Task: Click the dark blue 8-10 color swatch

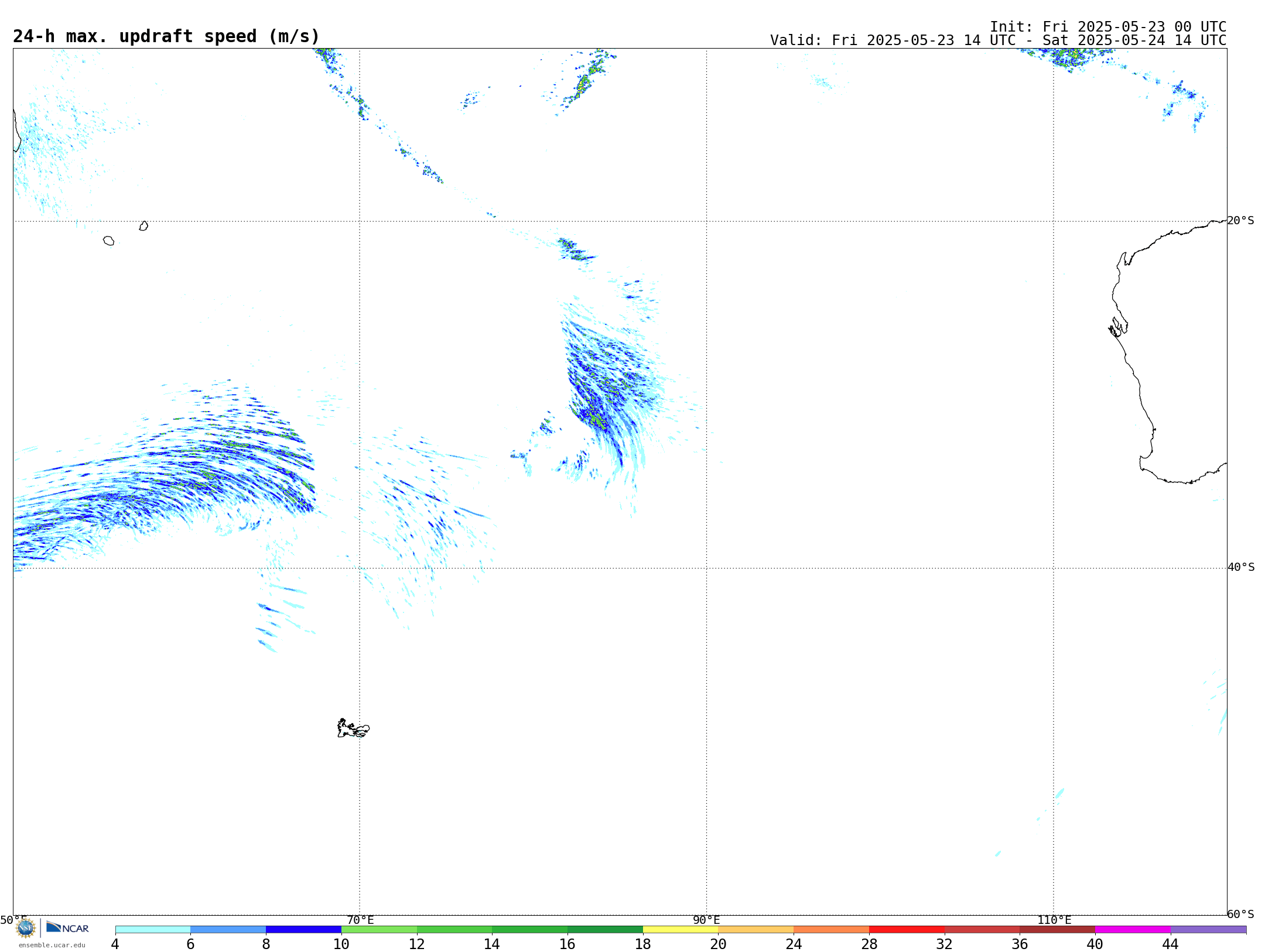Action: coord(304,930)
